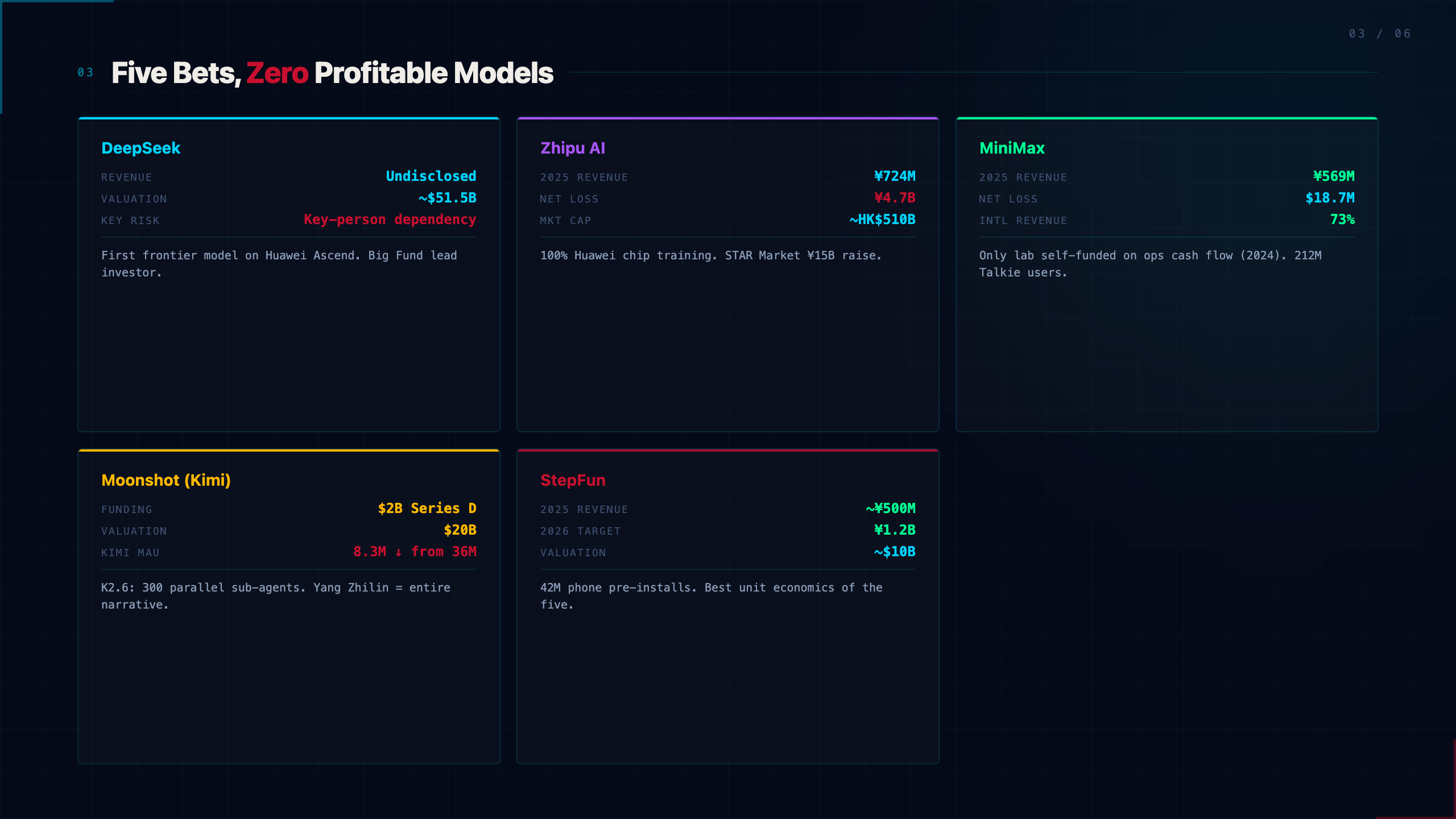Select the Kimi MAU 8.3M from 36M figure
This screenshot has width=1456, height=819.
(x=415, y=552)
